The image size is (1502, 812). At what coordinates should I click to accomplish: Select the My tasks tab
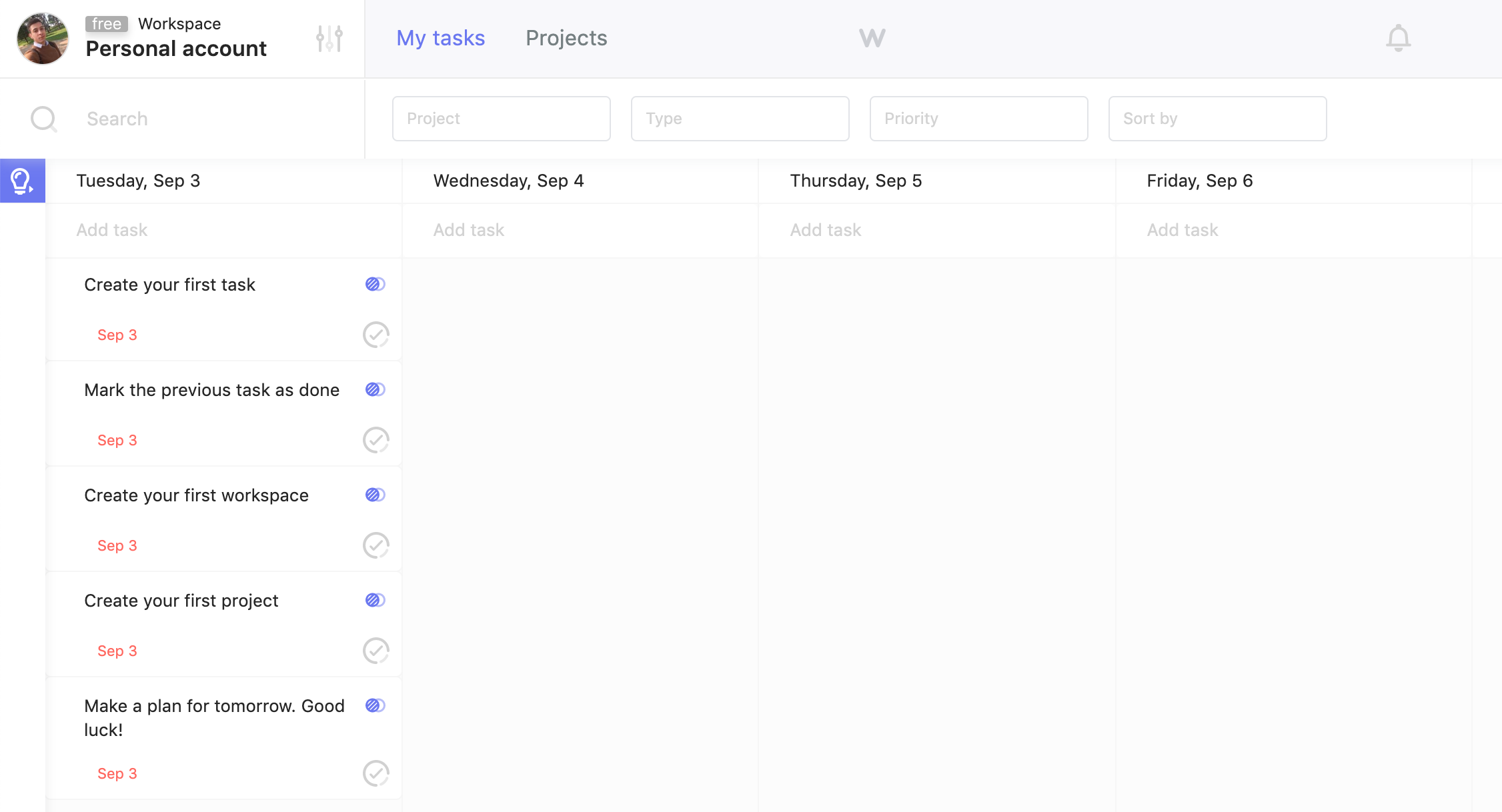(440, 38)
